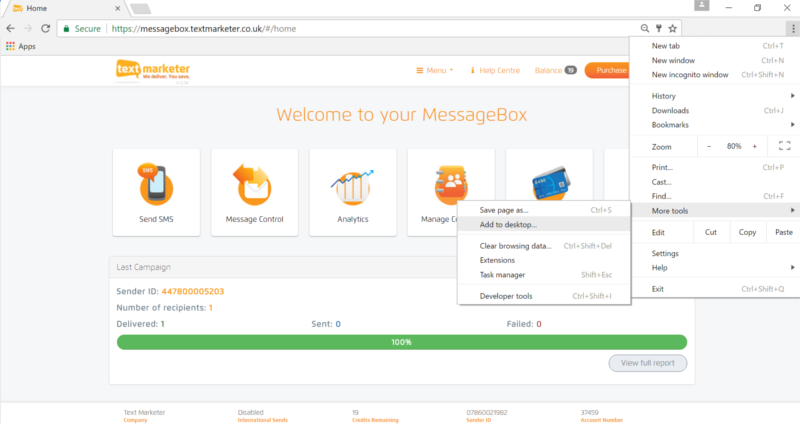Bookmark this page with the star icon
The width and height of the screenshot is (800, 424).
(673, 29)
